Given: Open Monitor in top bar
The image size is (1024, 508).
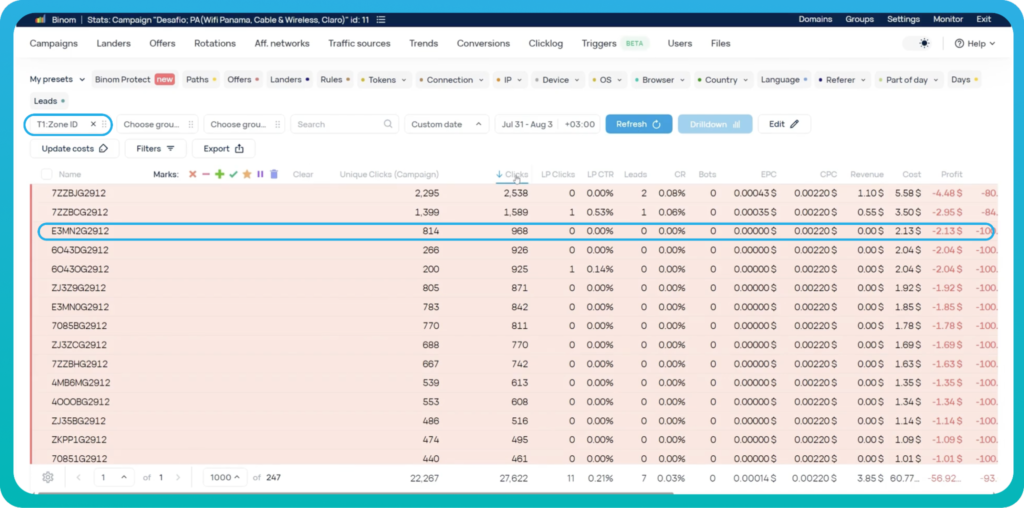Looking at the screenshot, I should (x=948, y=20).
